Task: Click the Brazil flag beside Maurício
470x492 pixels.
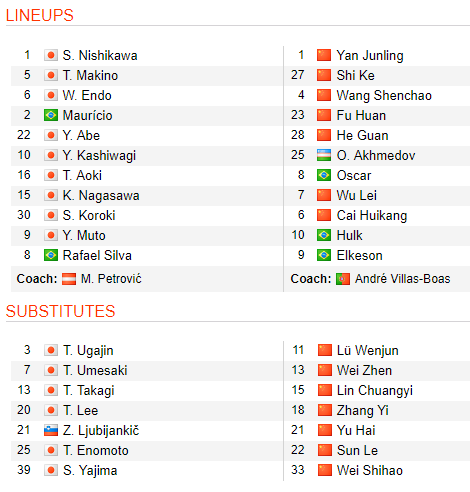Action: click(51, 115)
